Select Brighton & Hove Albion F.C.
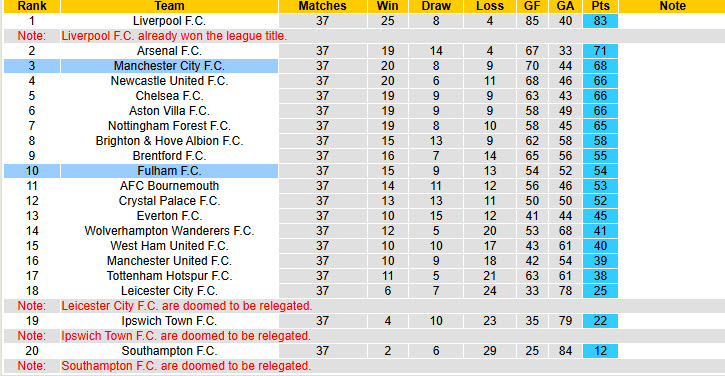 [x=169, y=141]
